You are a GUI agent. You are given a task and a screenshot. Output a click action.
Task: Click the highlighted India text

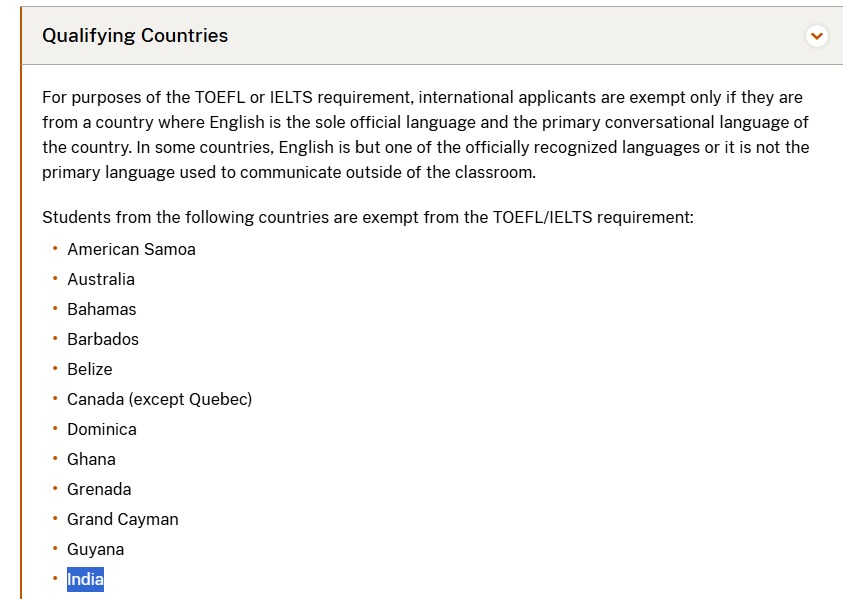(x=85, y=579)
